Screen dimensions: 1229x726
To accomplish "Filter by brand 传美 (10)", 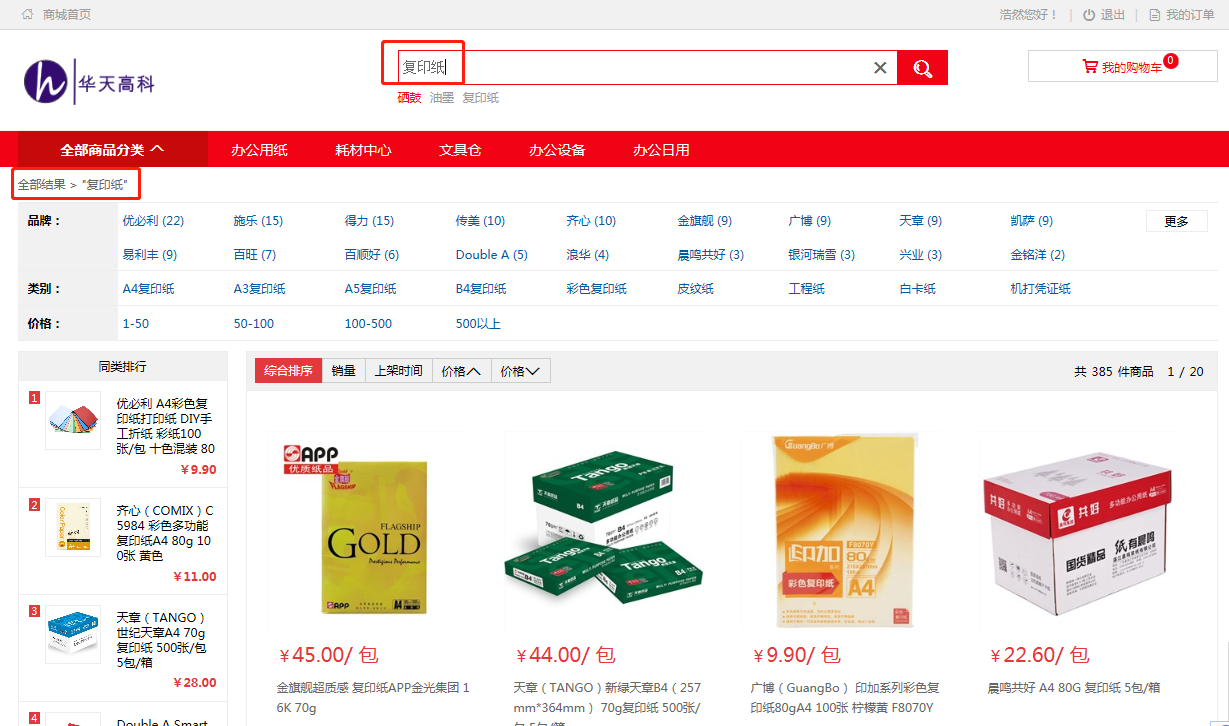I will click(x=480, y=221).
